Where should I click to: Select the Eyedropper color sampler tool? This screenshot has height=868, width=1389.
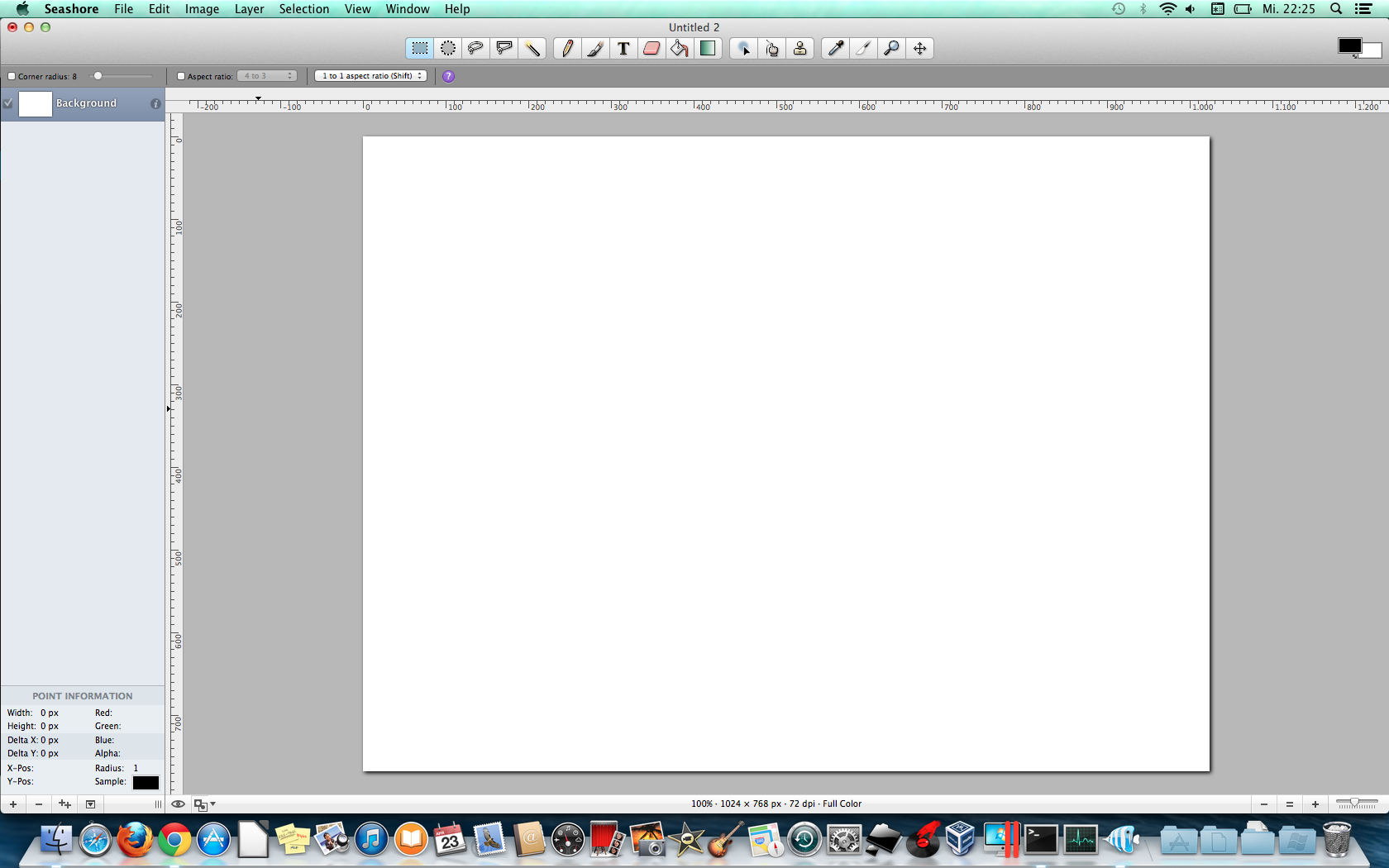[836, 49]
